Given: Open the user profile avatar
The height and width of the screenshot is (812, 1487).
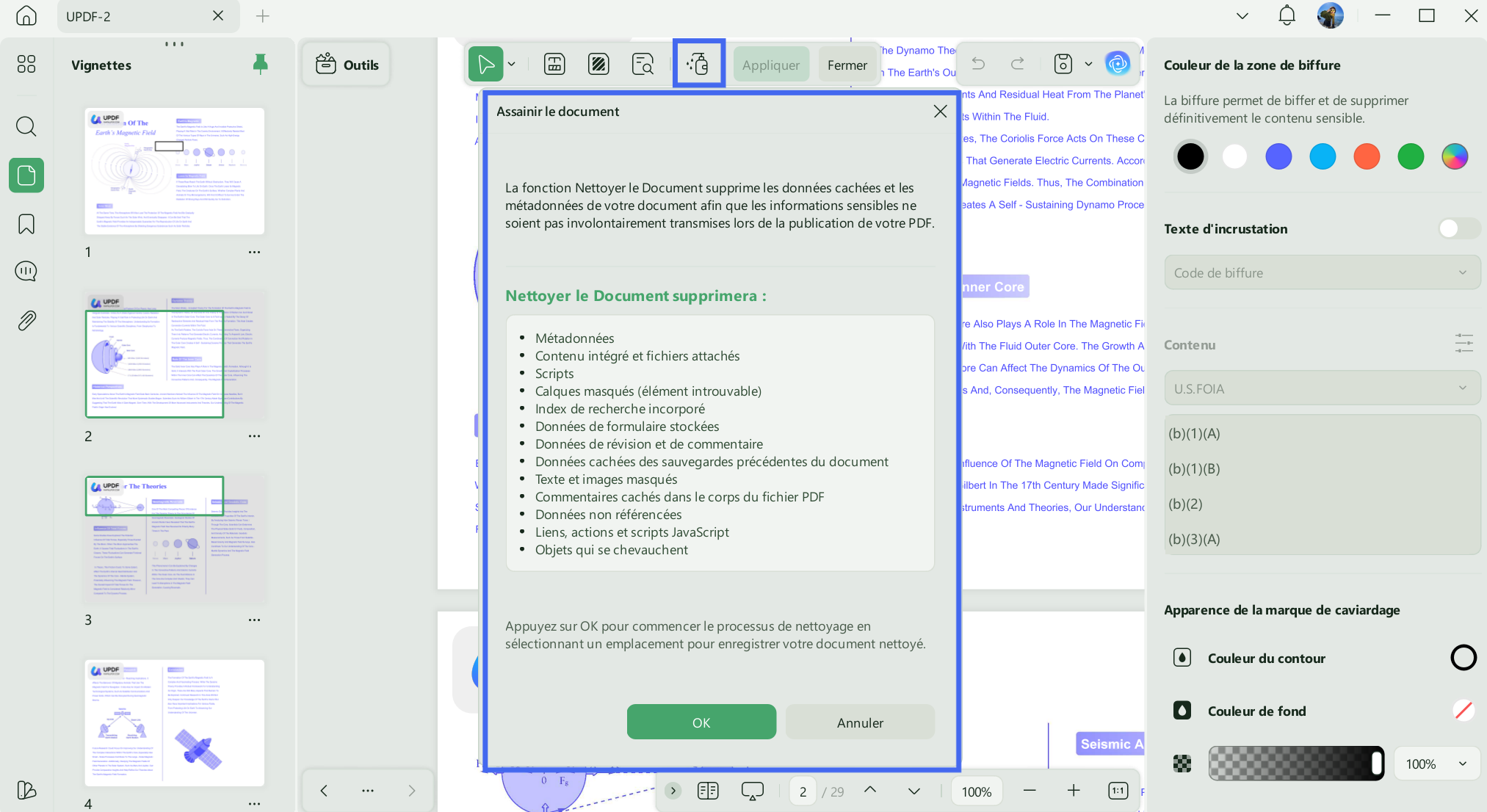Looking at the screenshot, I should pyautogui.click(x=1330, y=15).
